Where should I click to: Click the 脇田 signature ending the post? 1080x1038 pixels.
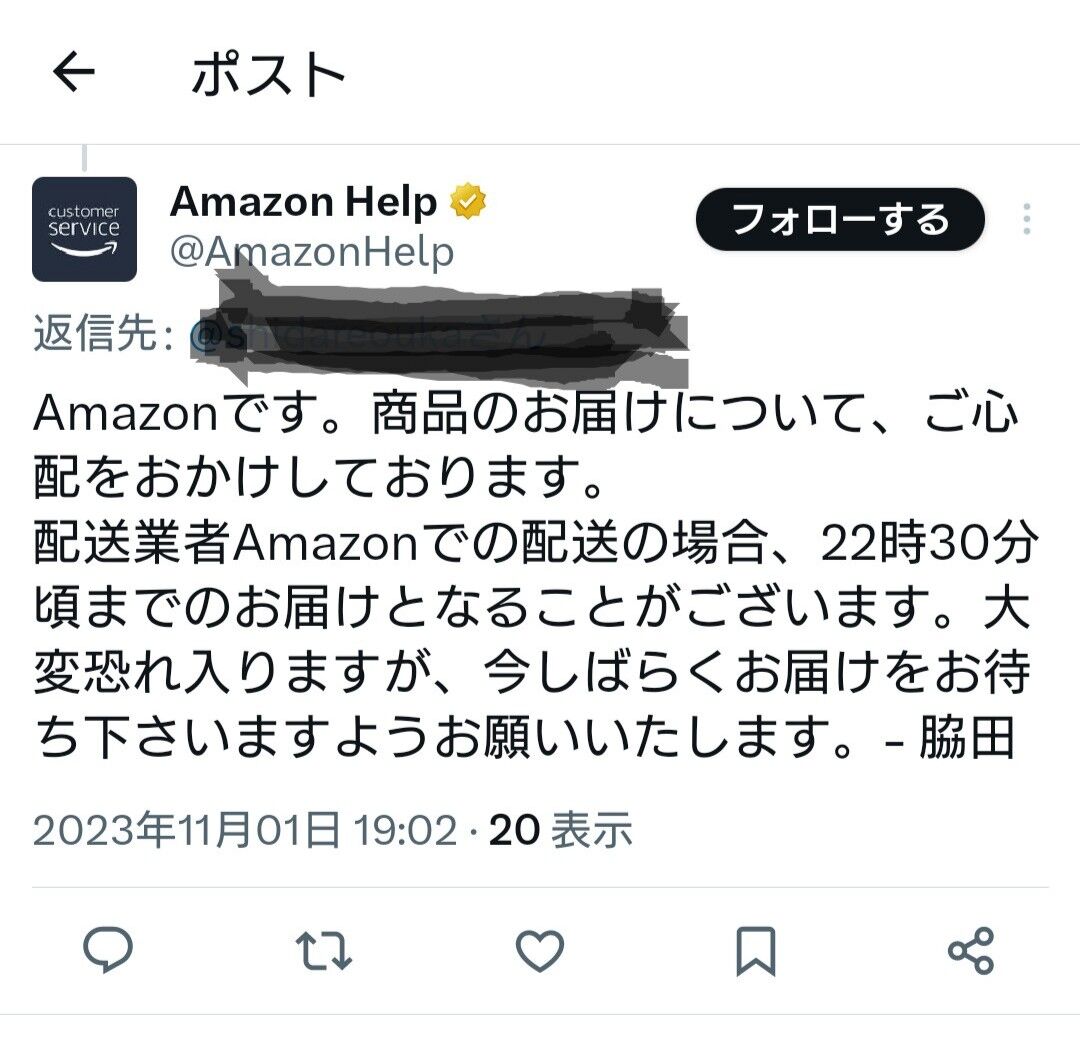pos(967,737)
